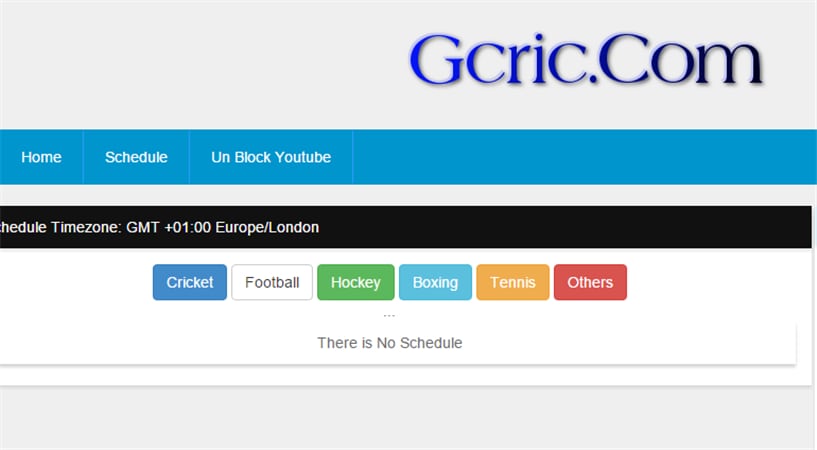
Task: Select the Cricket category button
Action: coord(190,282)
